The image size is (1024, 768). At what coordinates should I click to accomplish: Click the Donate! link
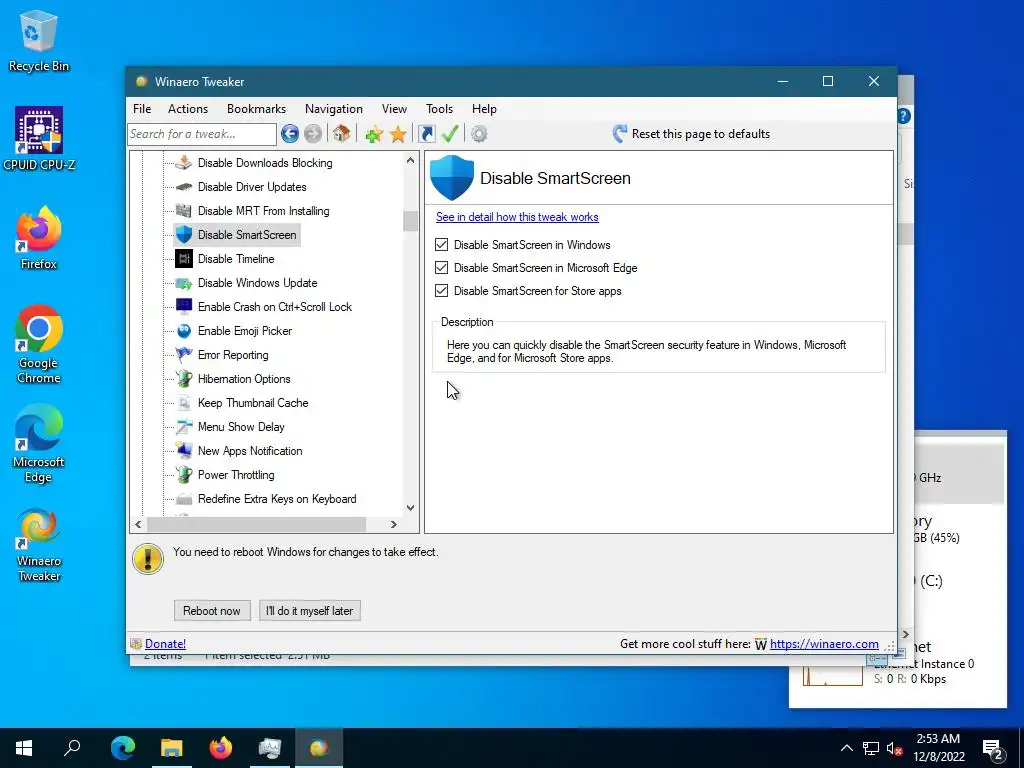click(x=165, y=644)
